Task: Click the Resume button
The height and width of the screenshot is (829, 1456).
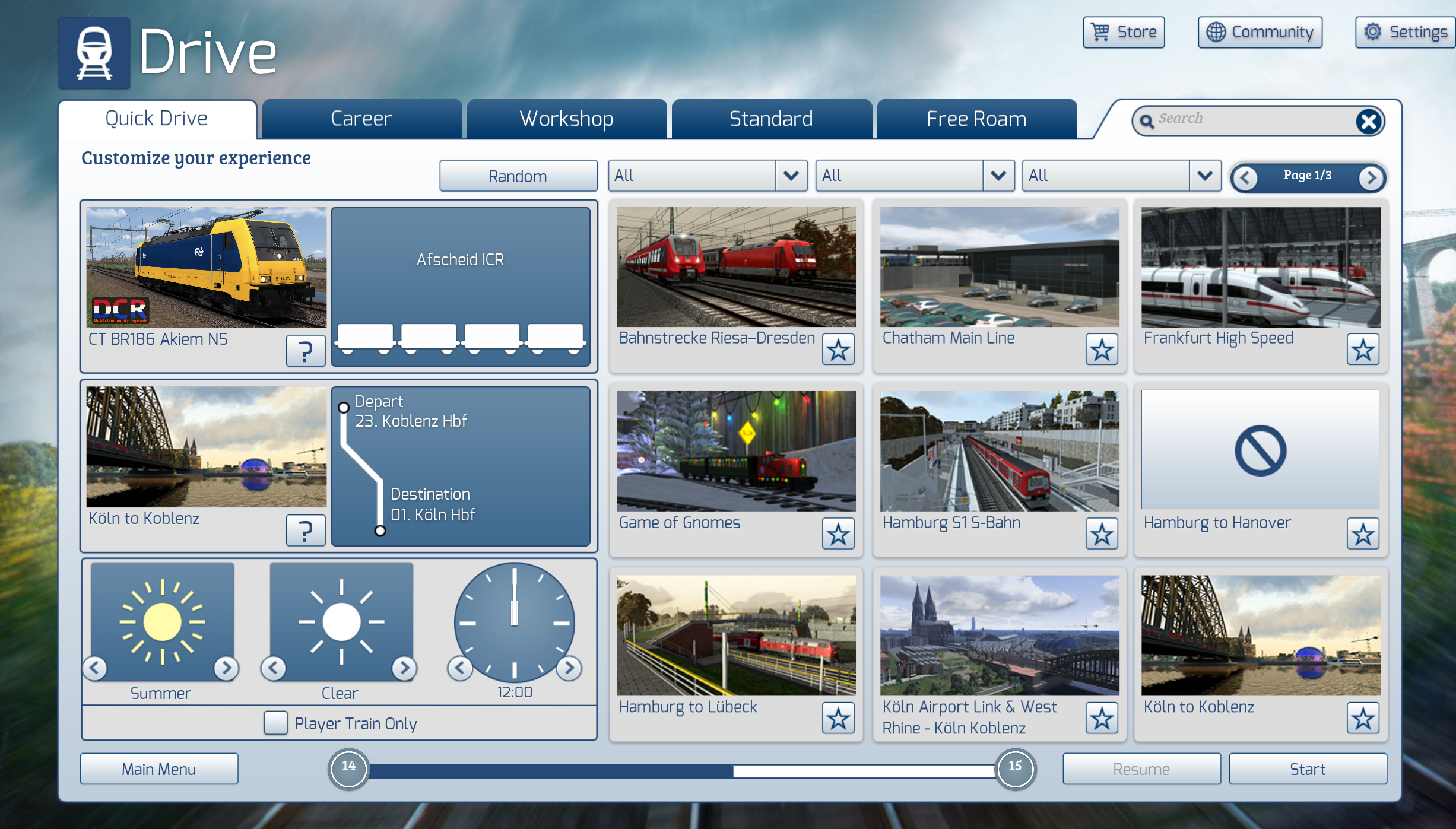Action: tap(1141, 769)
